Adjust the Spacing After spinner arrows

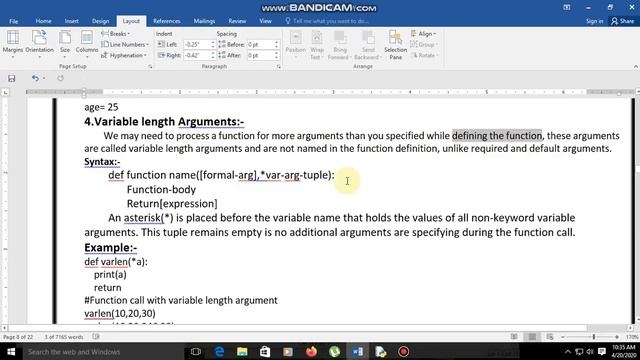point(276,55)
